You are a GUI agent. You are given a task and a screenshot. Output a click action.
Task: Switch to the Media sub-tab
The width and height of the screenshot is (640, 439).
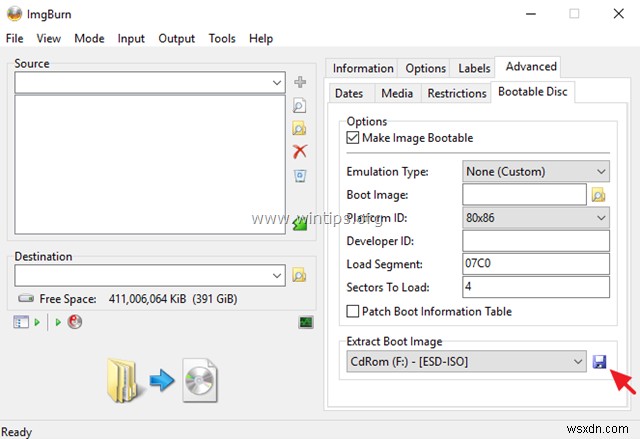click(397, 93)
